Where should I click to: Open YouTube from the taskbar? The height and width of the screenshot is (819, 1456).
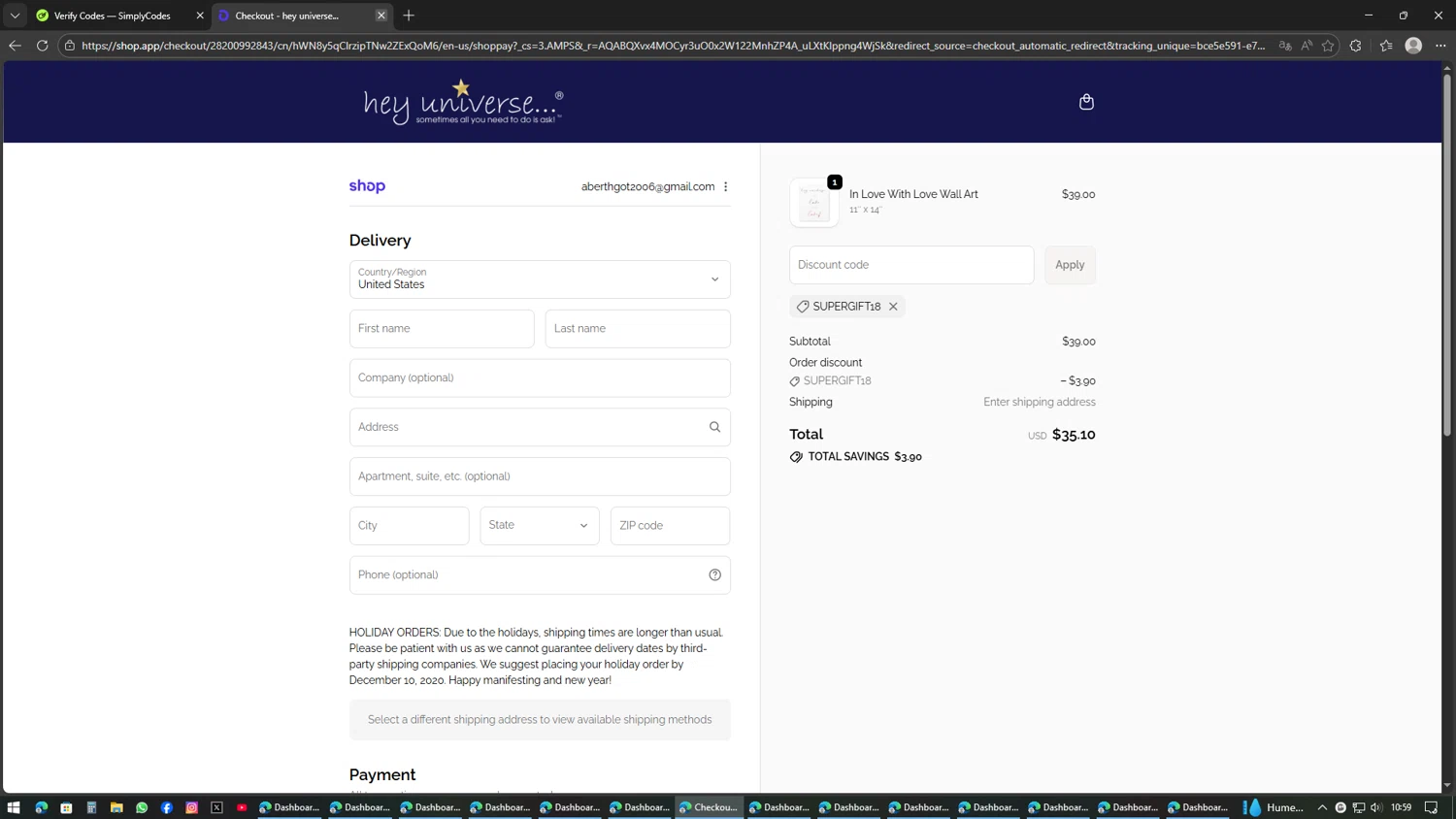(242, 807)
